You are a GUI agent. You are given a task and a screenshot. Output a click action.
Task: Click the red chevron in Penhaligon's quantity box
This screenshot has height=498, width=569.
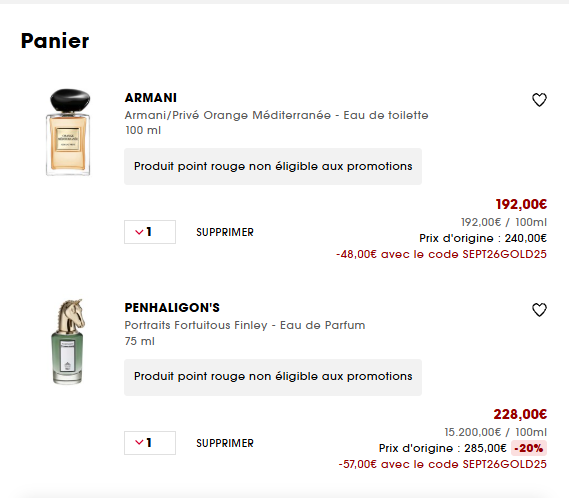[139, 442]
